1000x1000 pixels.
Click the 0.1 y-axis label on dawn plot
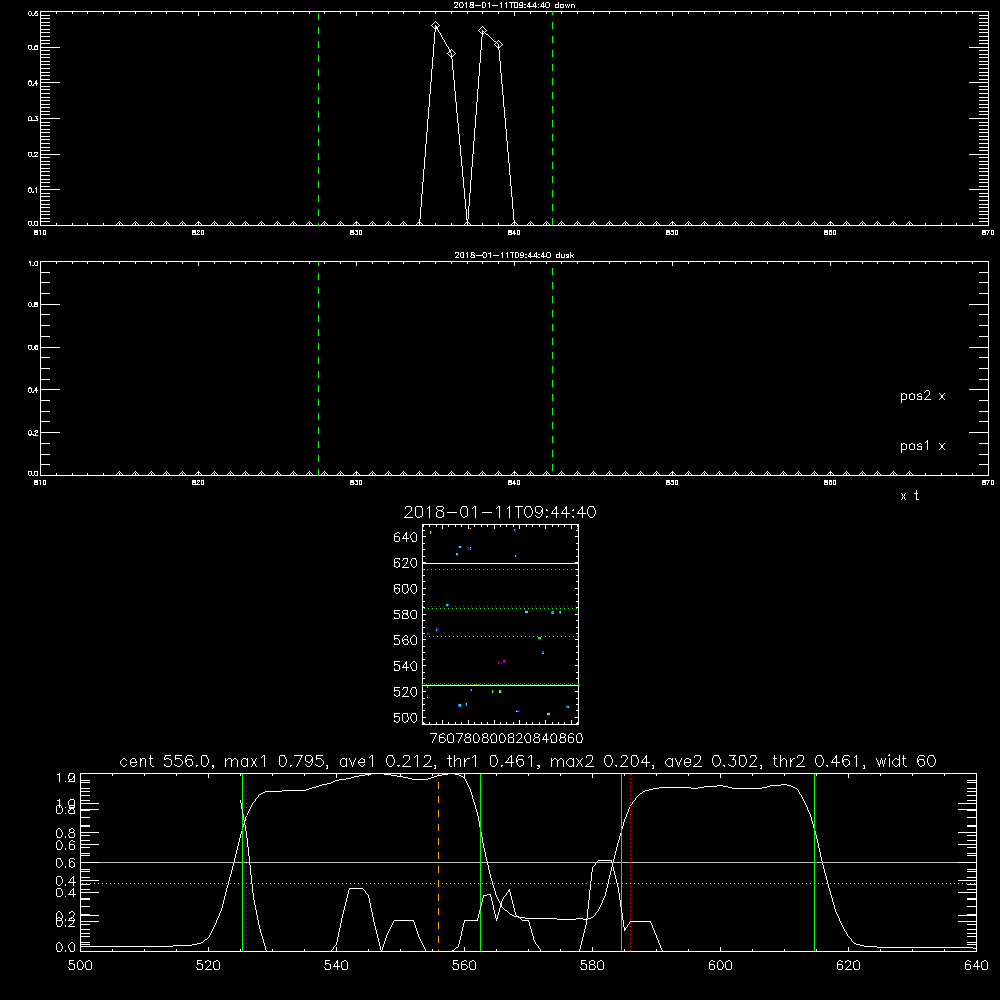click(x=34, y=190)
